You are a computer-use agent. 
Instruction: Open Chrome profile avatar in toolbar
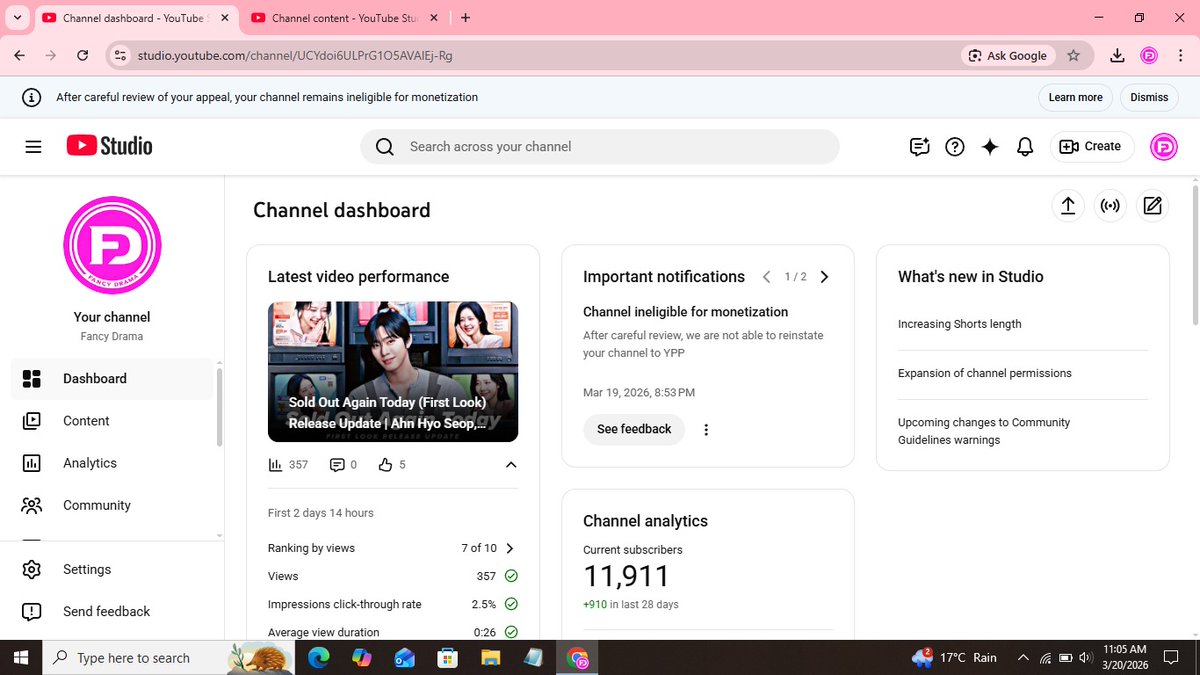[1149, 56]
